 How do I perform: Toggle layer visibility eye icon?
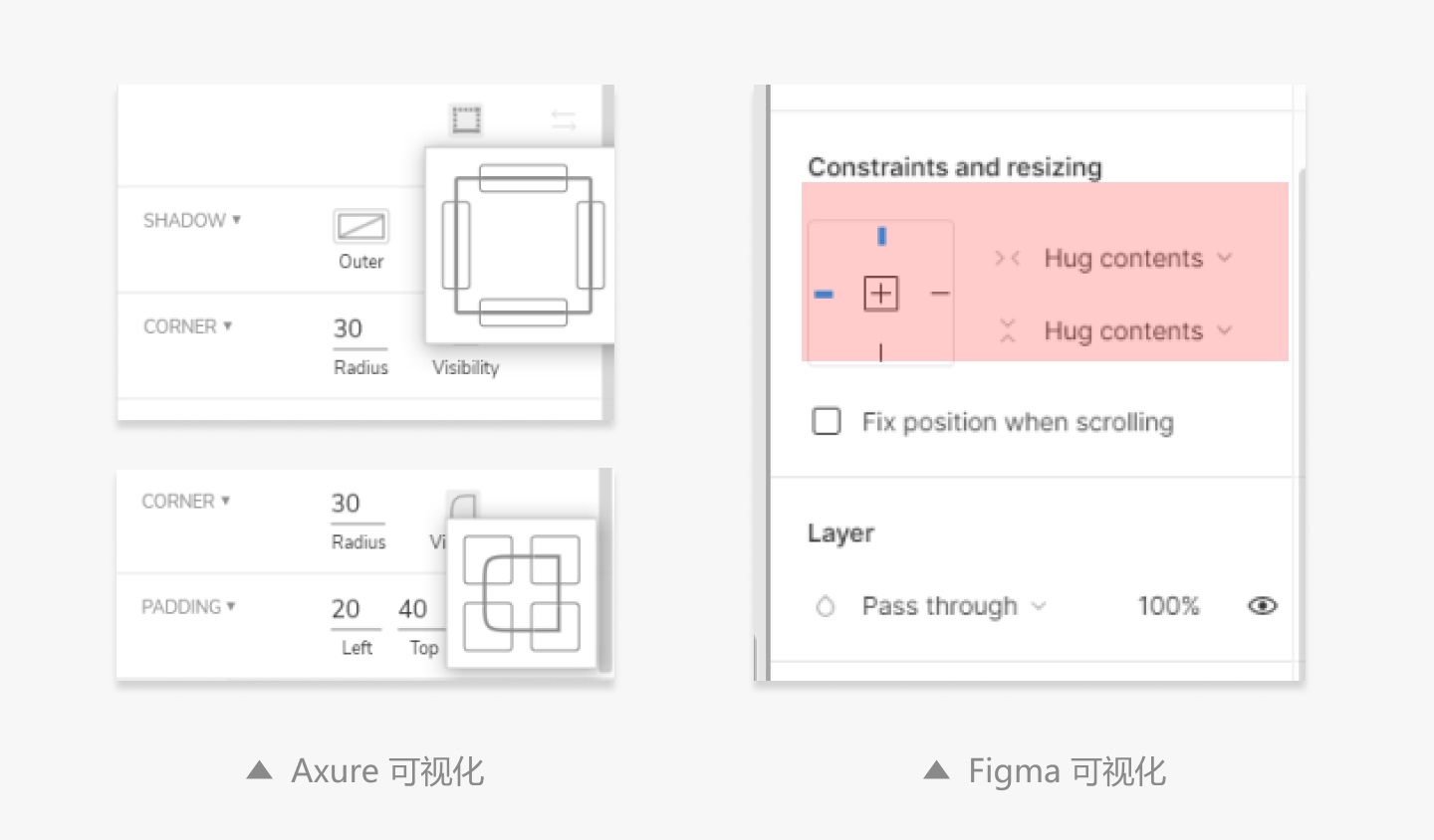click(1263, 606)
